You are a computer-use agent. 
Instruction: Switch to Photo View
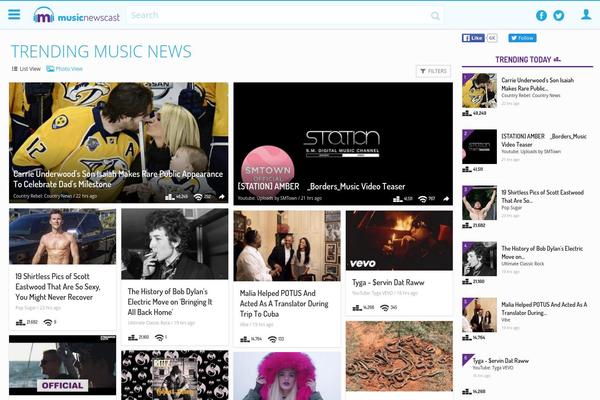coord(64,69)
